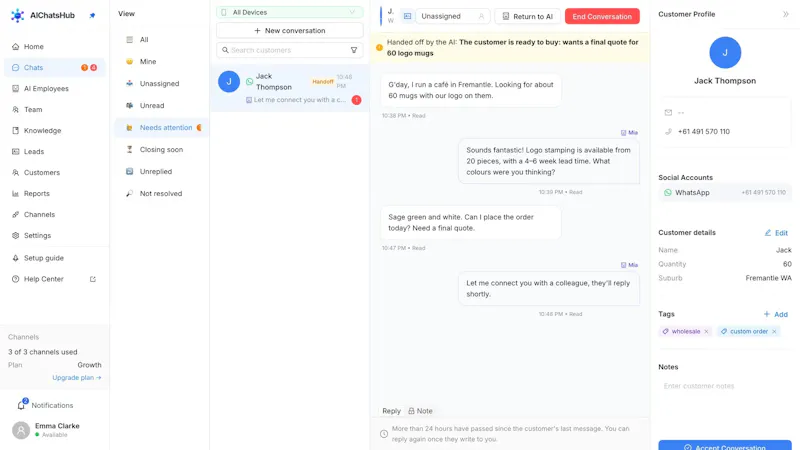Click the email envelope icon in the profile
Image resolution: width=800 pixels, height=450 pixels.
point(668,112)
